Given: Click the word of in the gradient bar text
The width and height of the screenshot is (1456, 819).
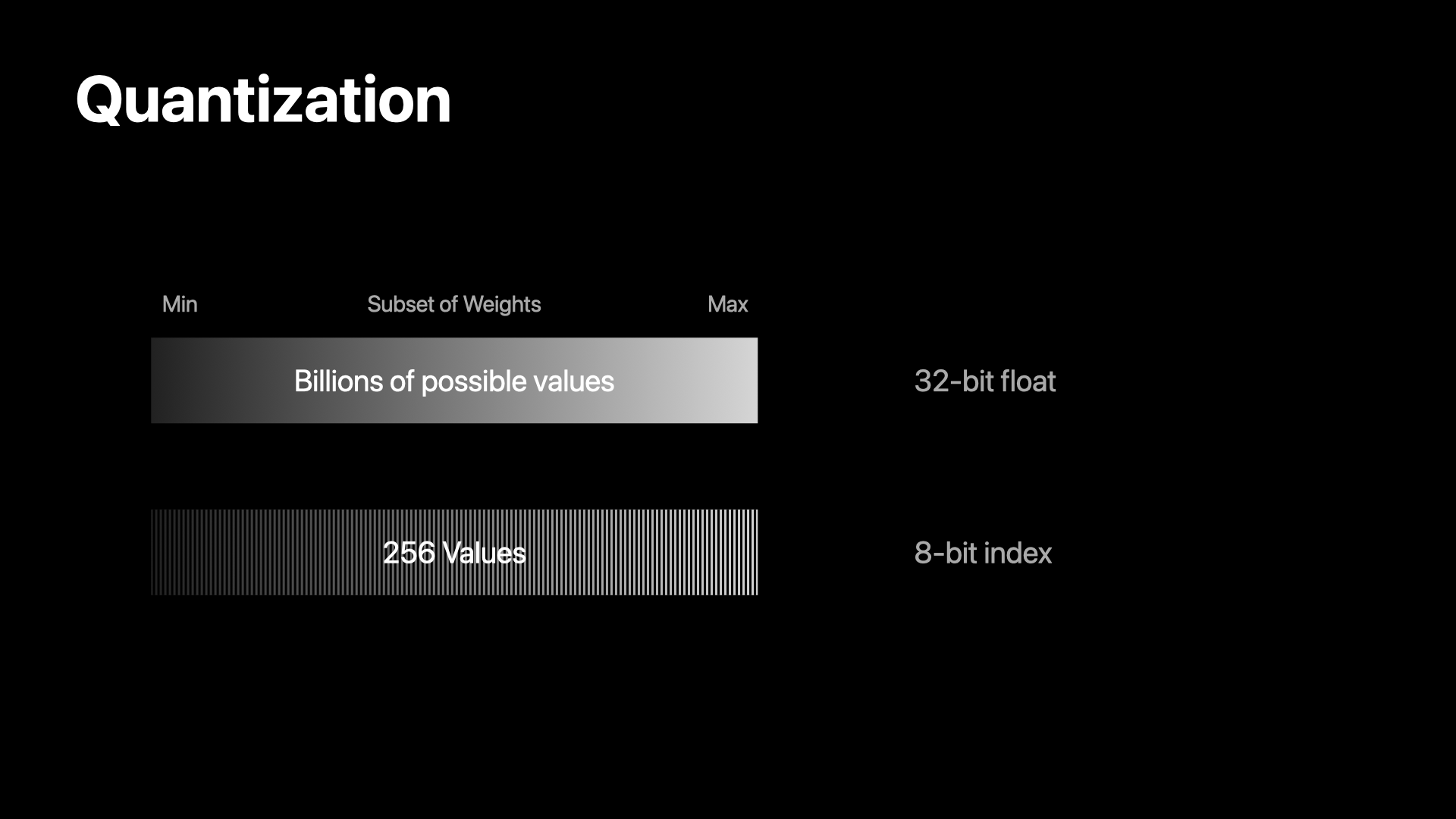Looking at the screenshot, I should point(401,381).
